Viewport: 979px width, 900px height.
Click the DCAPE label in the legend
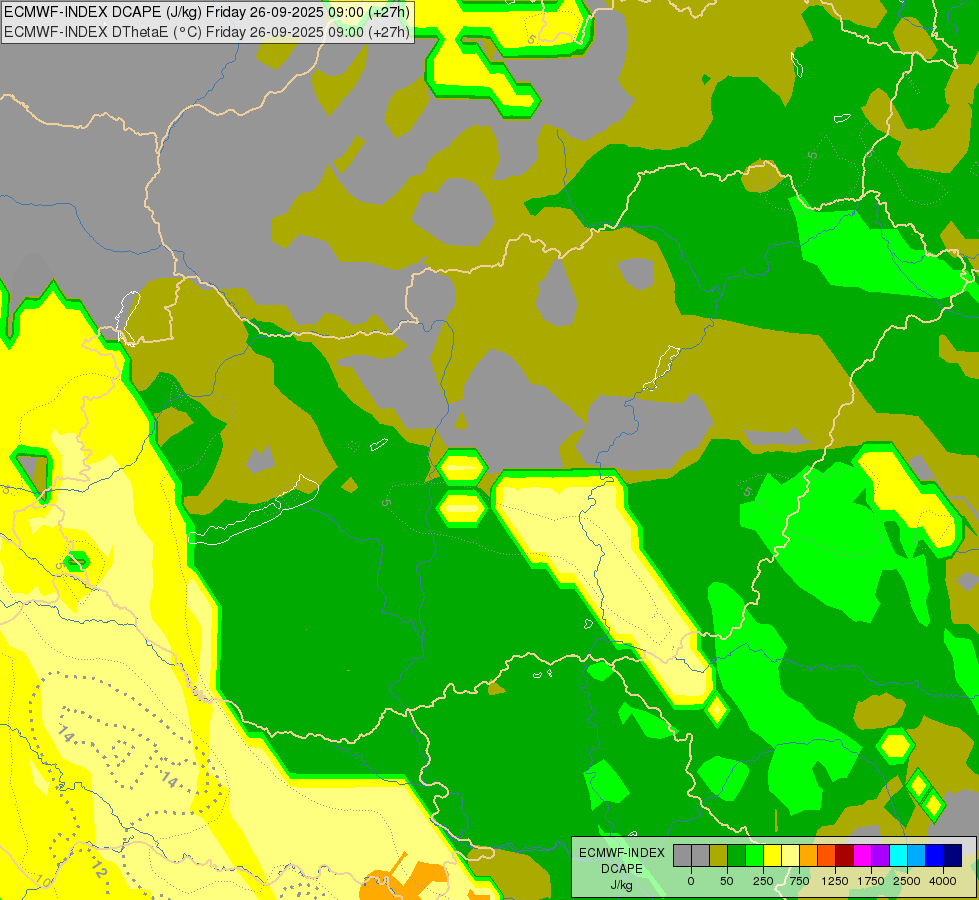coord(622,869)
